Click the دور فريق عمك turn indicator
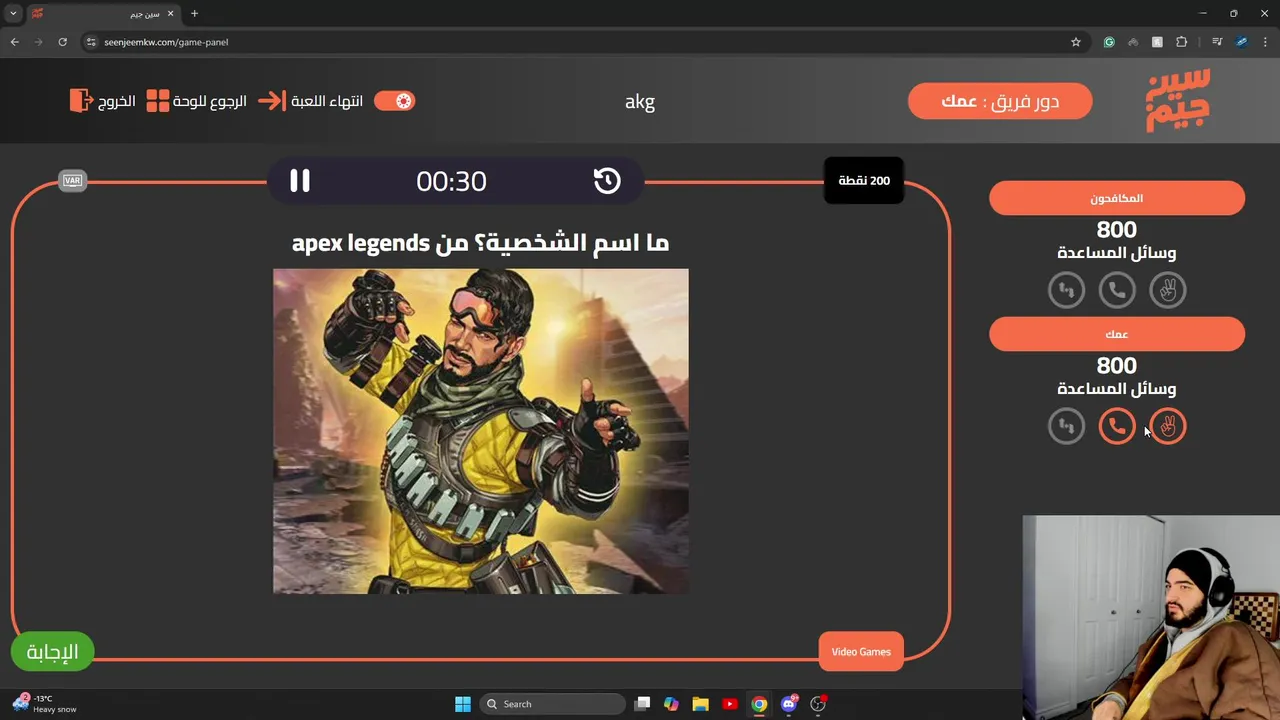Viewport: 1280px width, 720px height. click(1000, 101)
